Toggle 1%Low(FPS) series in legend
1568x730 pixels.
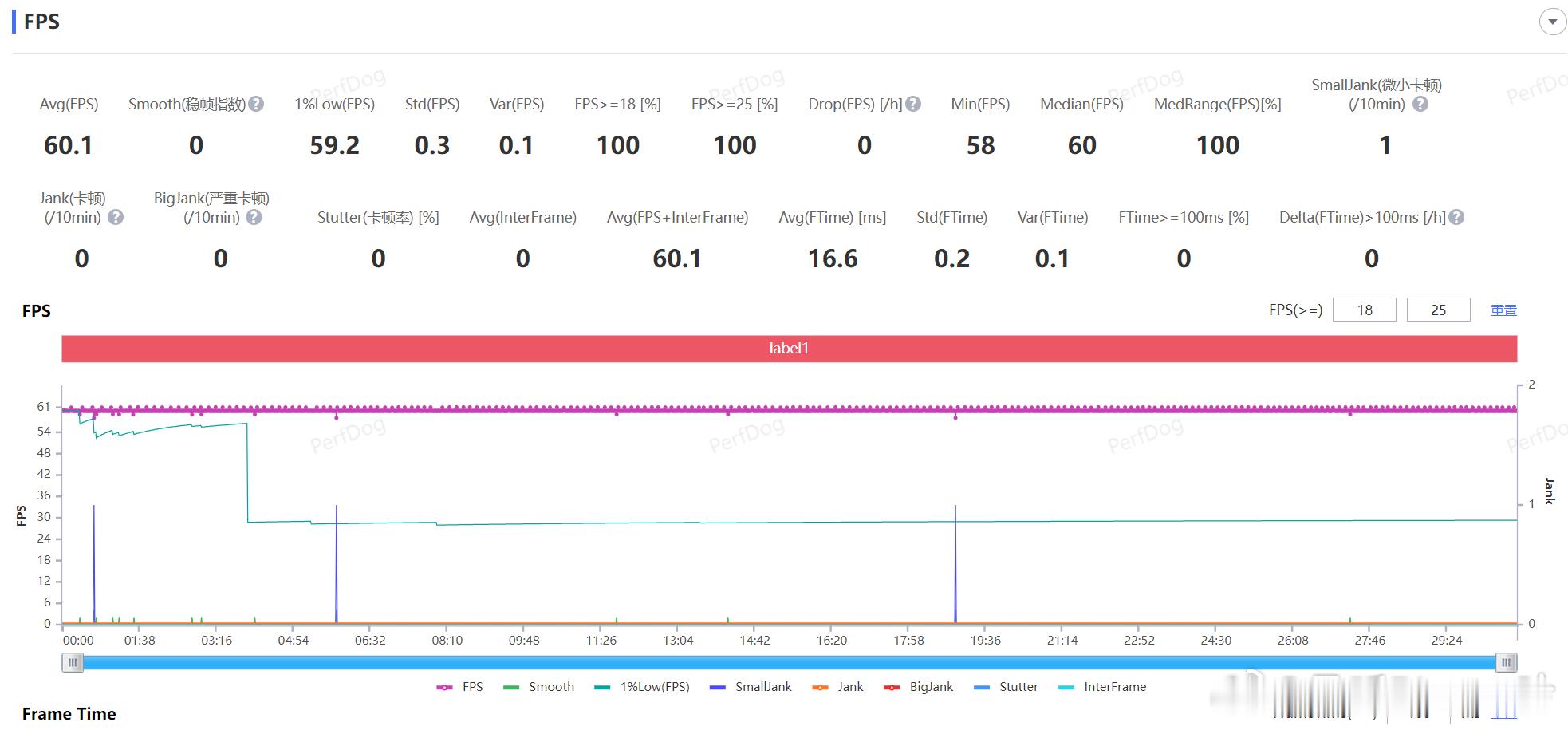642,686
